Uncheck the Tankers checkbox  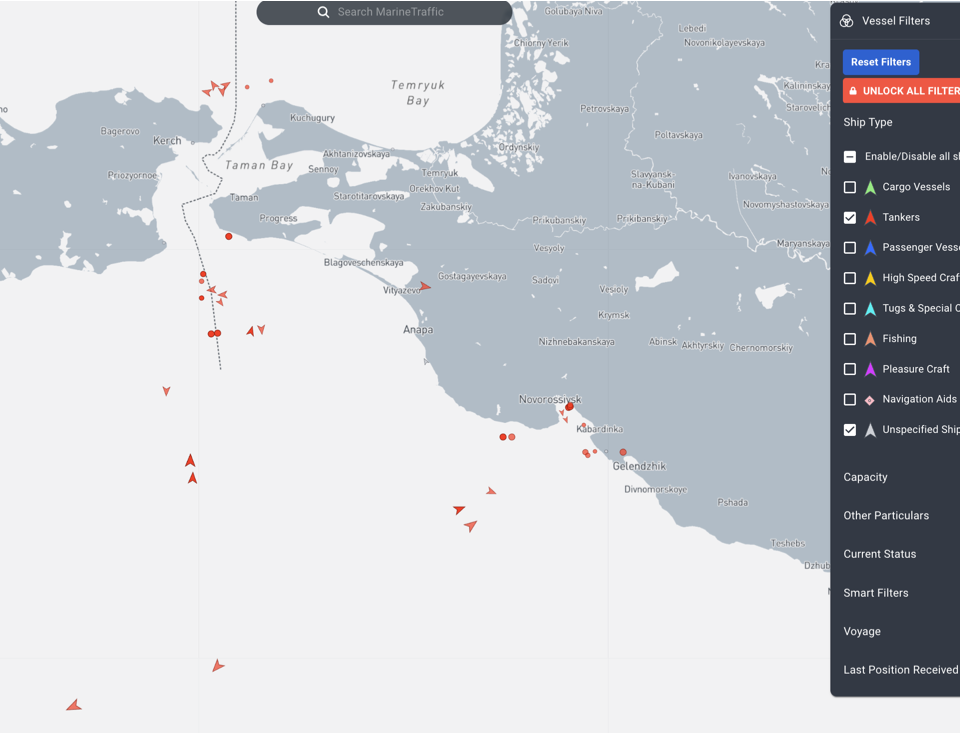pyautogui.click(x=850, y=217)
